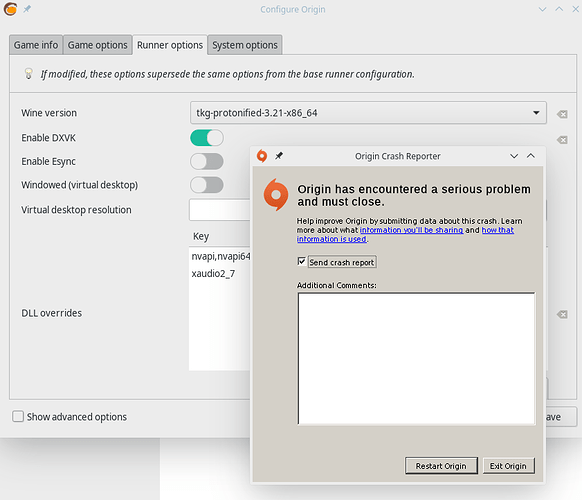Reset the Enable DXVK option with its clear icon
The image size is (582, 500).
click(x=562, y=140)
